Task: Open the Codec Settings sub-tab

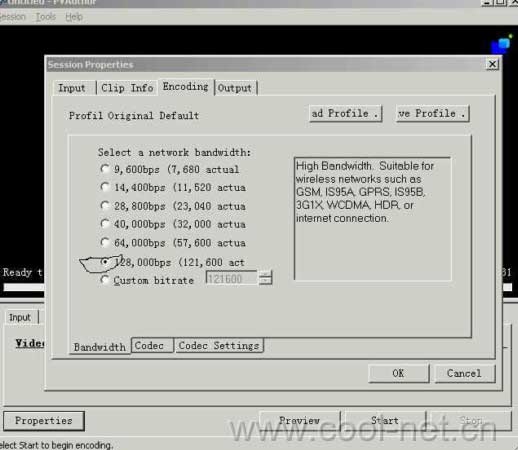Action: [219, 346]
